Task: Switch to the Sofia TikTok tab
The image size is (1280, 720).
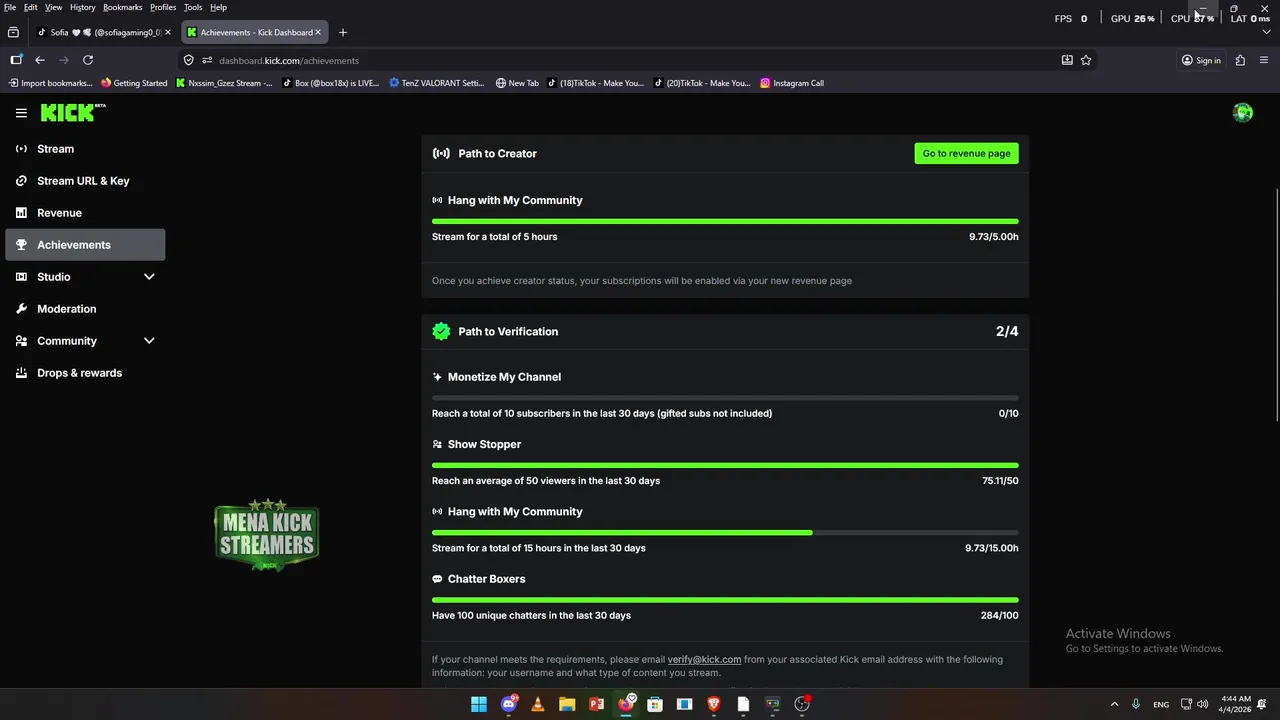Action: click(103, 32)
